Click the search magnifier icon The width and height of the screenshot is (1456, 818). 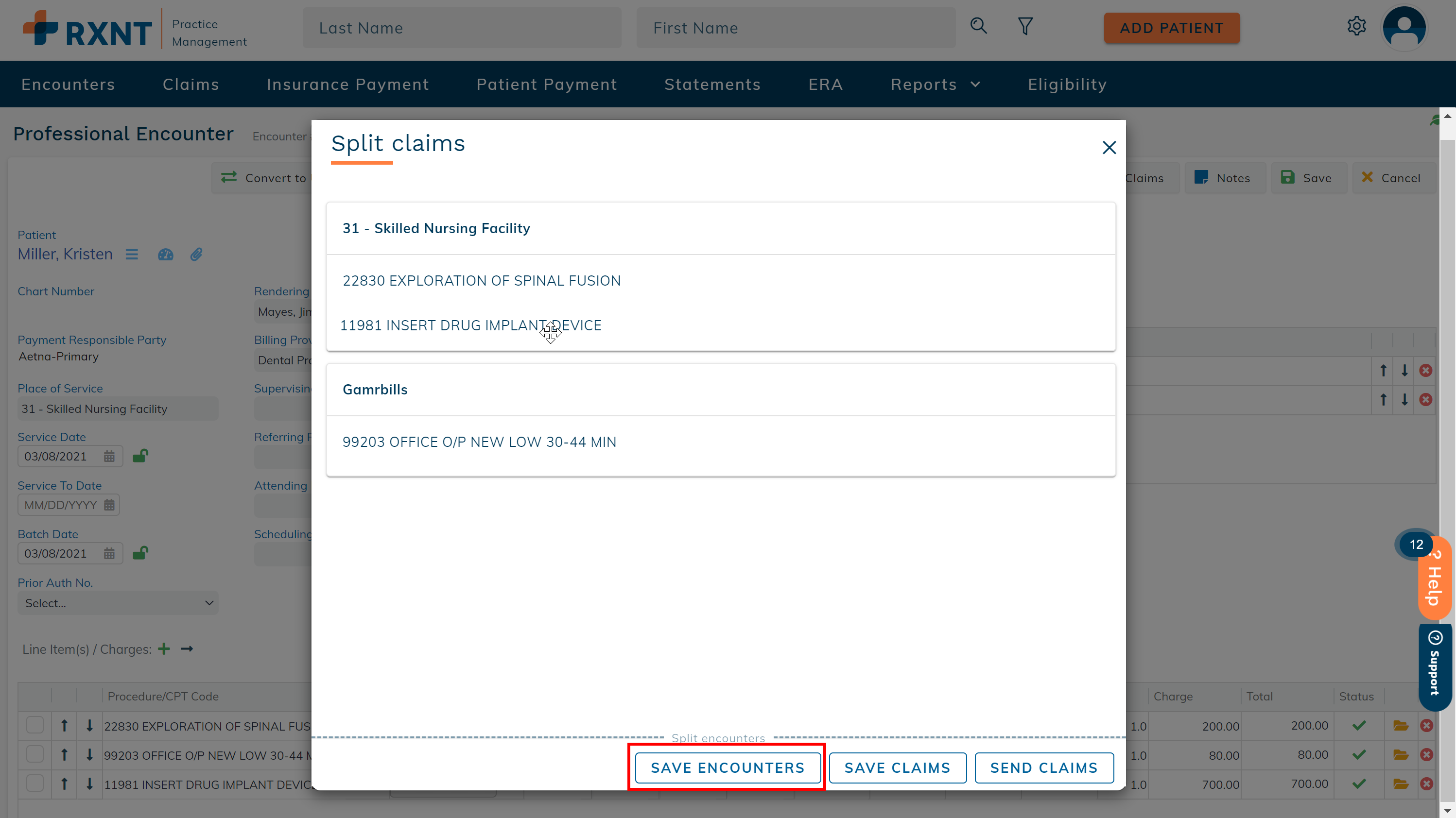pyautogui.click(x=978, y=26)
